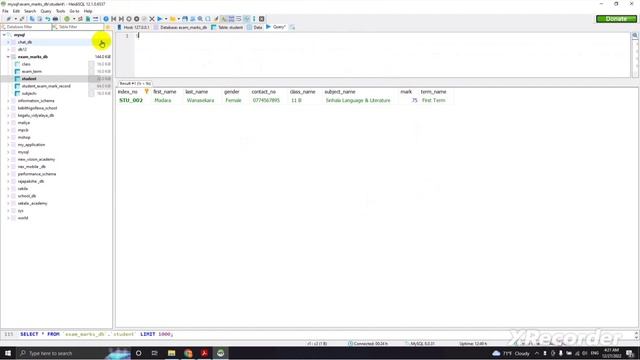The height and width of the screenshot is (360, 640).
Task: Click in the Table filter field
Action: (x=78, y=27)
